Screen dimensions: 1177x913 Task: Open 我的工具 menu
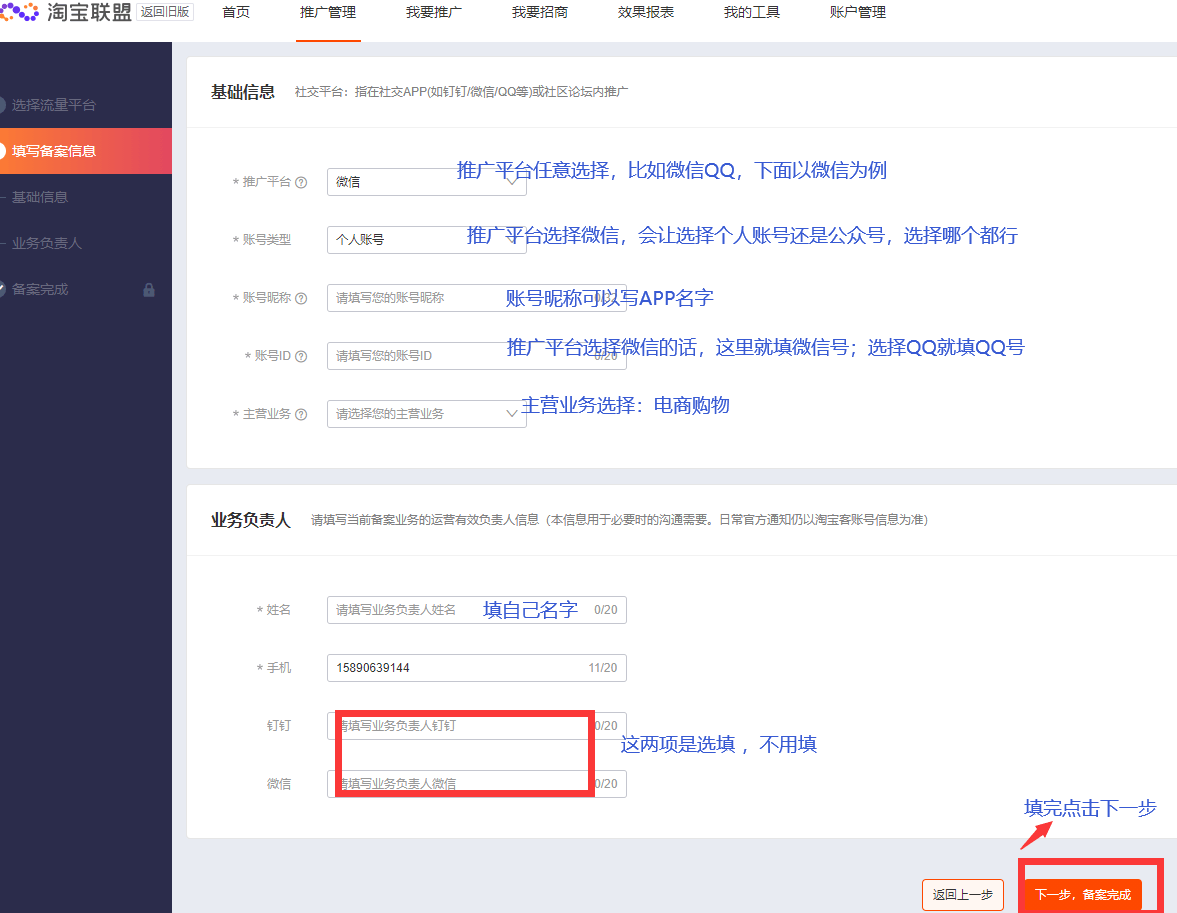coord(751,13)
